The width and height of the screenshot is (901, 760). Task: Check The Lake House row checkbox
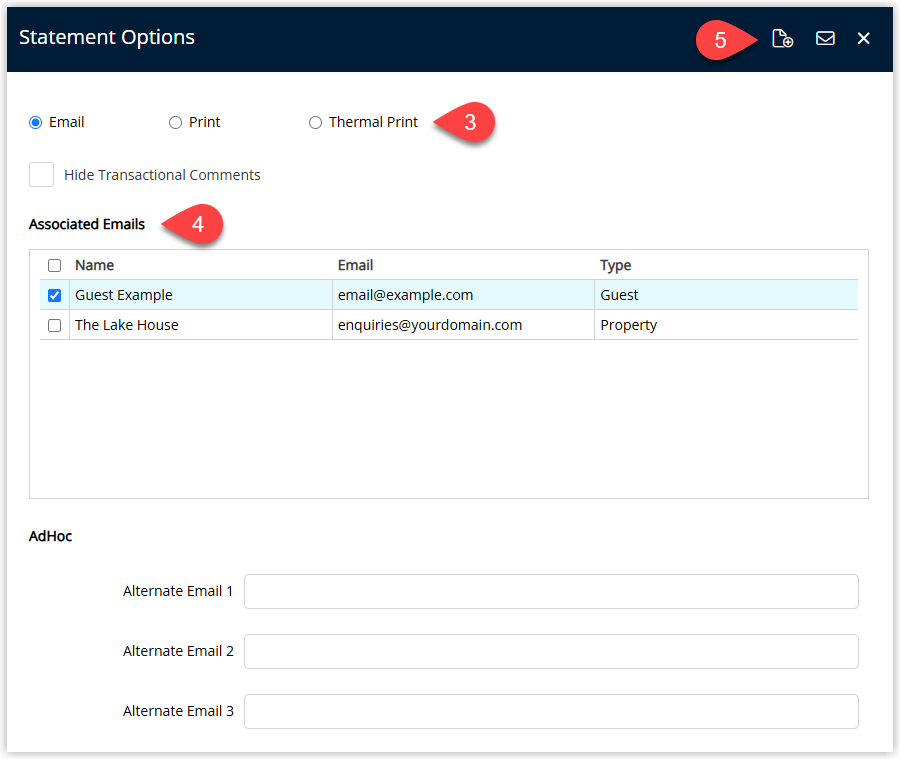(x=55, y=326)
